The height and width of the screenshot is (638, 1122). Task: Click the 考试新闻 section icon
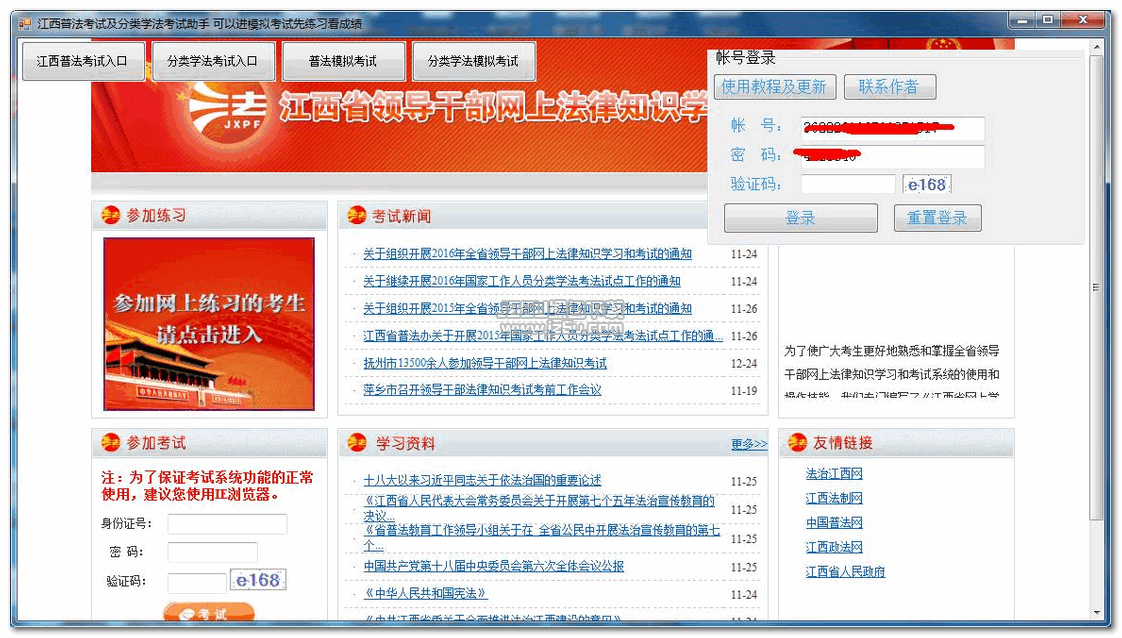tap(356, 215)
